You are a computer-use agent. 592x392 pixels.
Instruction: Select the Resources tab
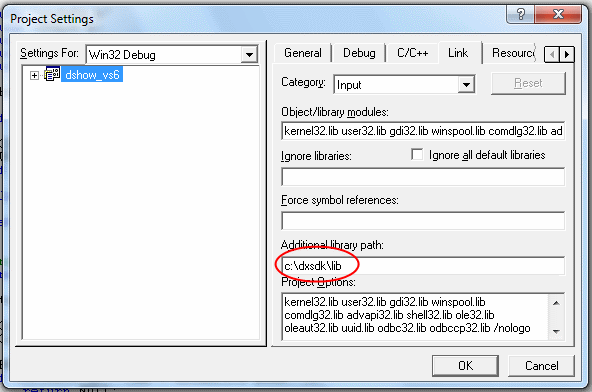[512, 53]
